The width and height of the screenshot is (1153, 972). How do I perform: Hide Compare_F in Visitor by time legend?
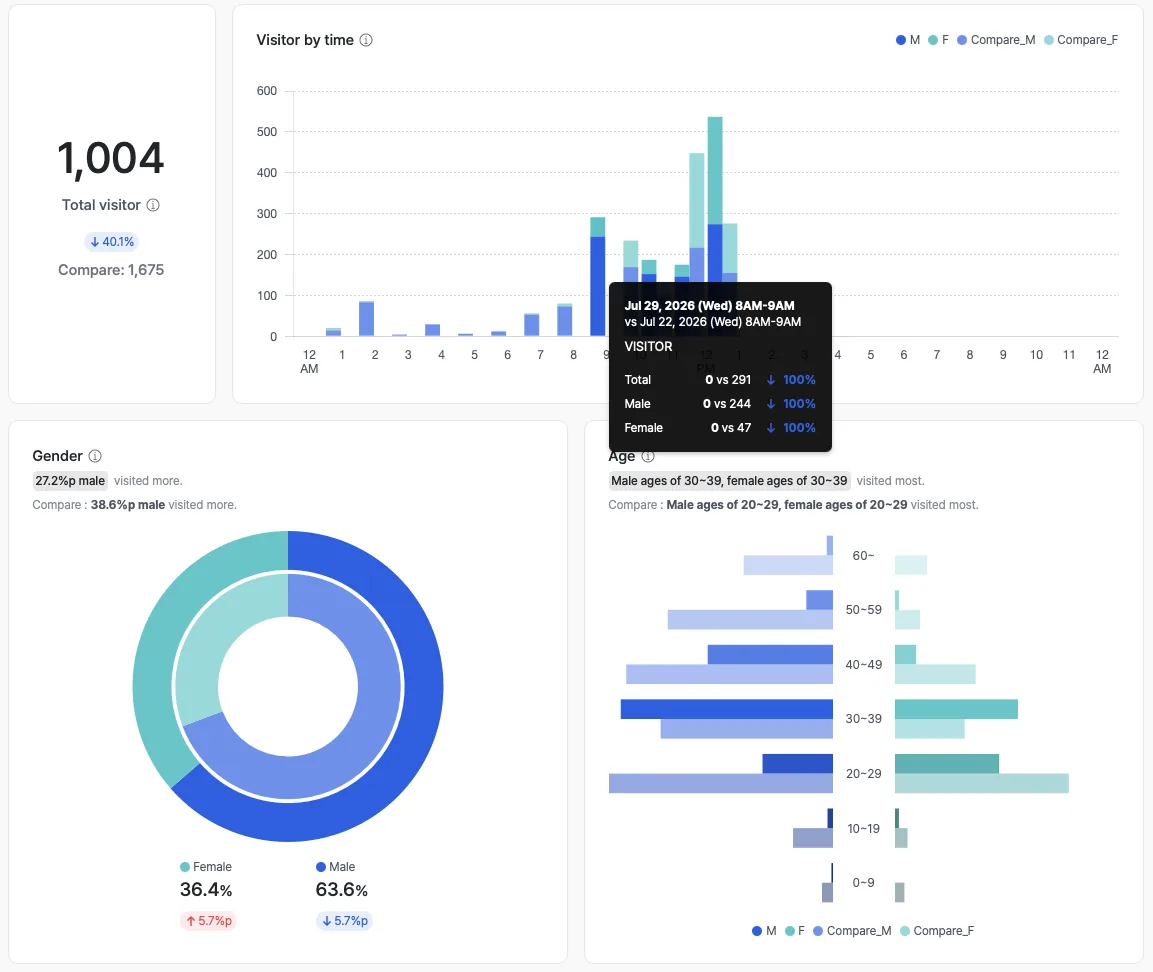click(x=1081, y=40)
